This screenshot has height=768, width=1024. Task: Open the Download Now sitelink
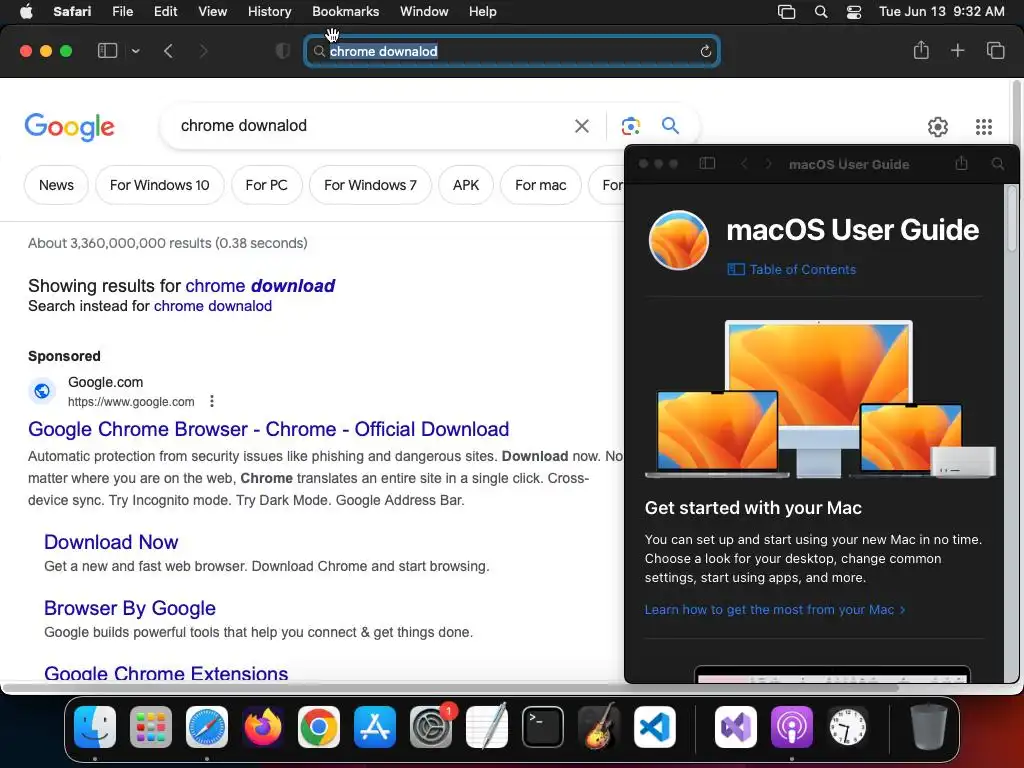pos(111,542)
